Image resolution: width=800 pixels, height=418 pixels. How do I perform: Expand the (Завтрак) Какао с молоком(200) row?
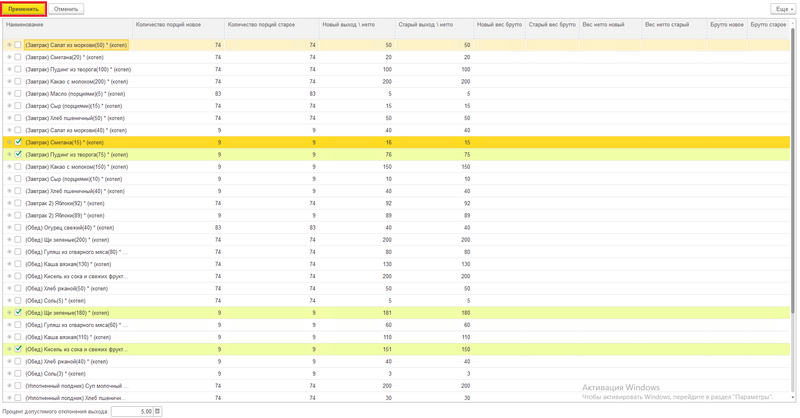9,82
